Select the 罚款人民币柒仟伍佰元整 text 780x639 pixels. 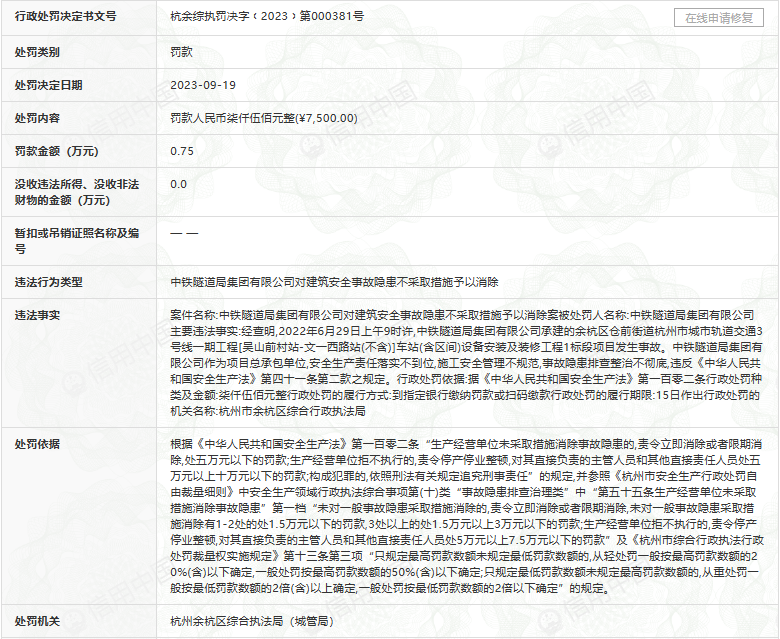click(x=264, y=118)
